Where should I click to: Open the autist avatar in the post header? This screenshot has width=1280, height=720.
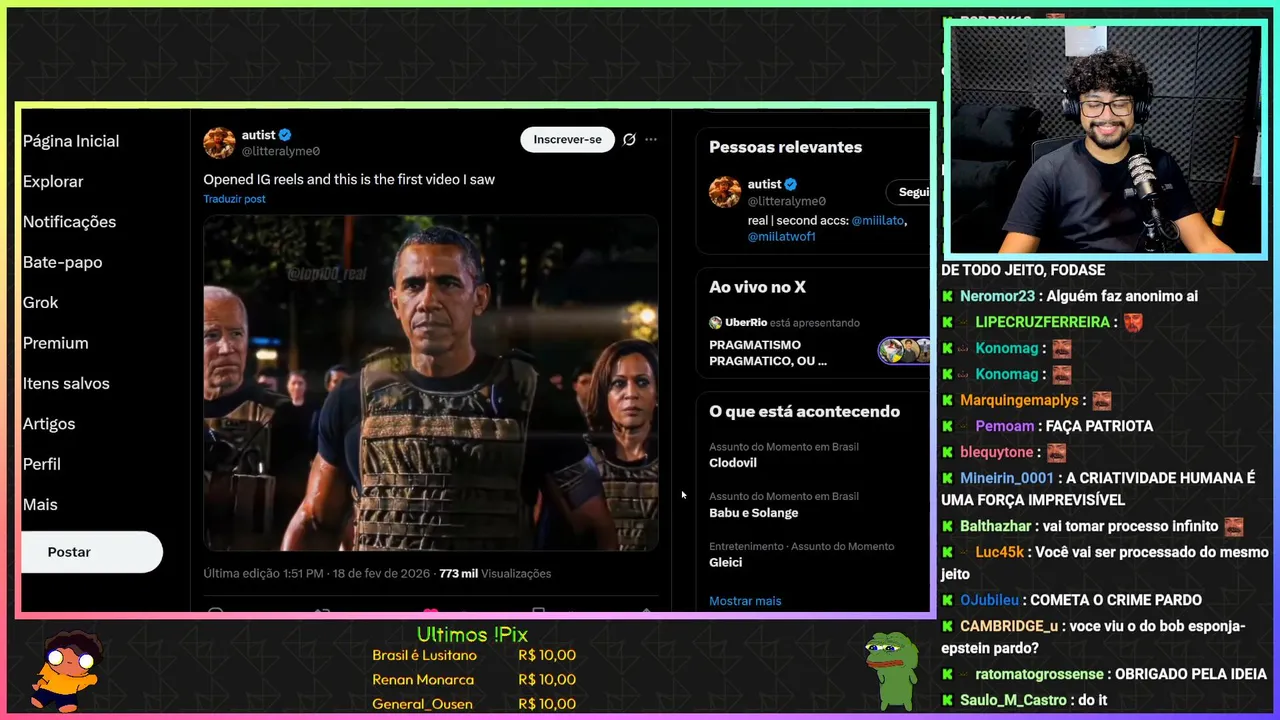click(x=219, y=143)
